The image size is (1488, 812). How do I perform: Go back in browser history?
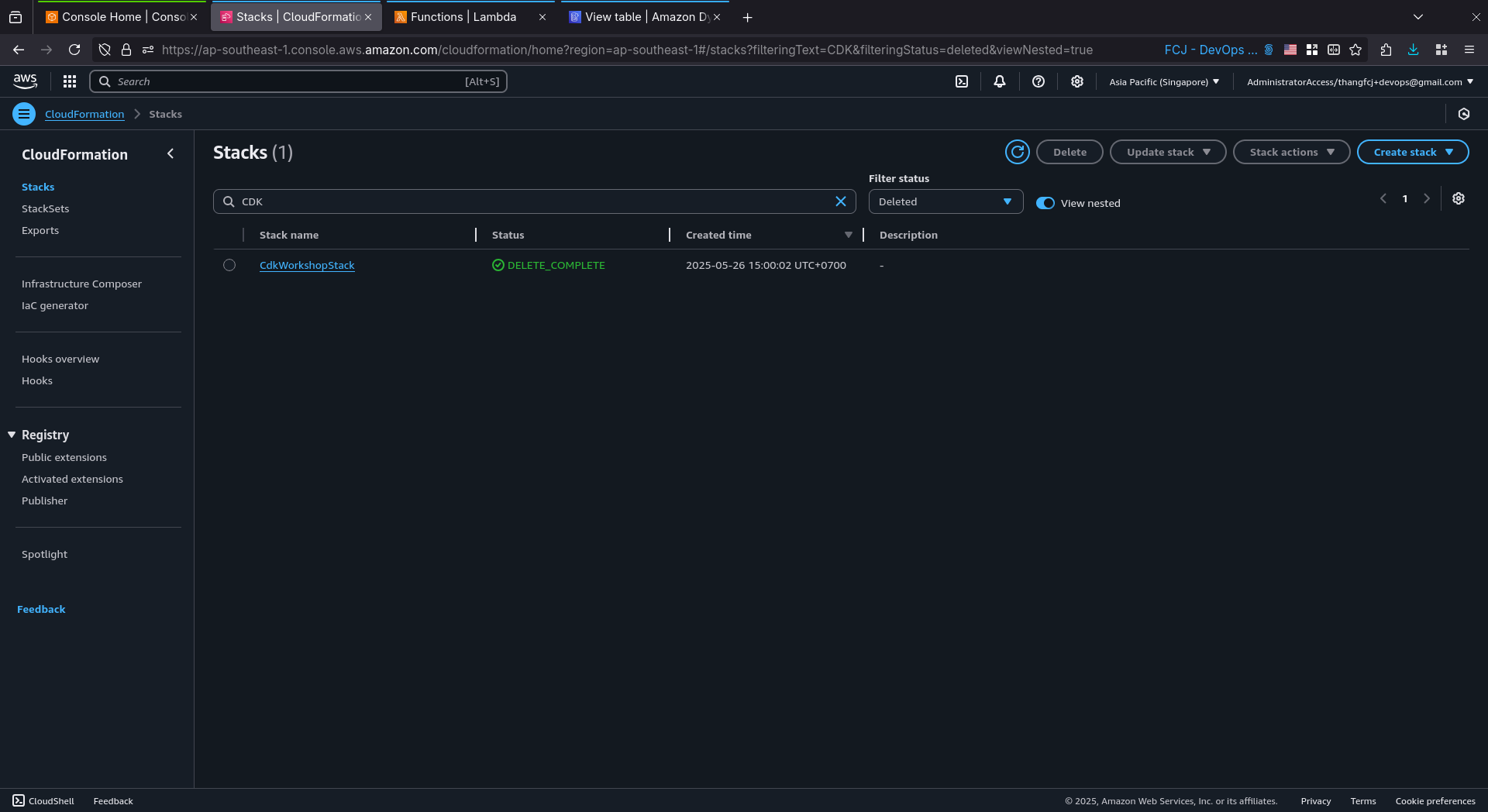(19, 50)
